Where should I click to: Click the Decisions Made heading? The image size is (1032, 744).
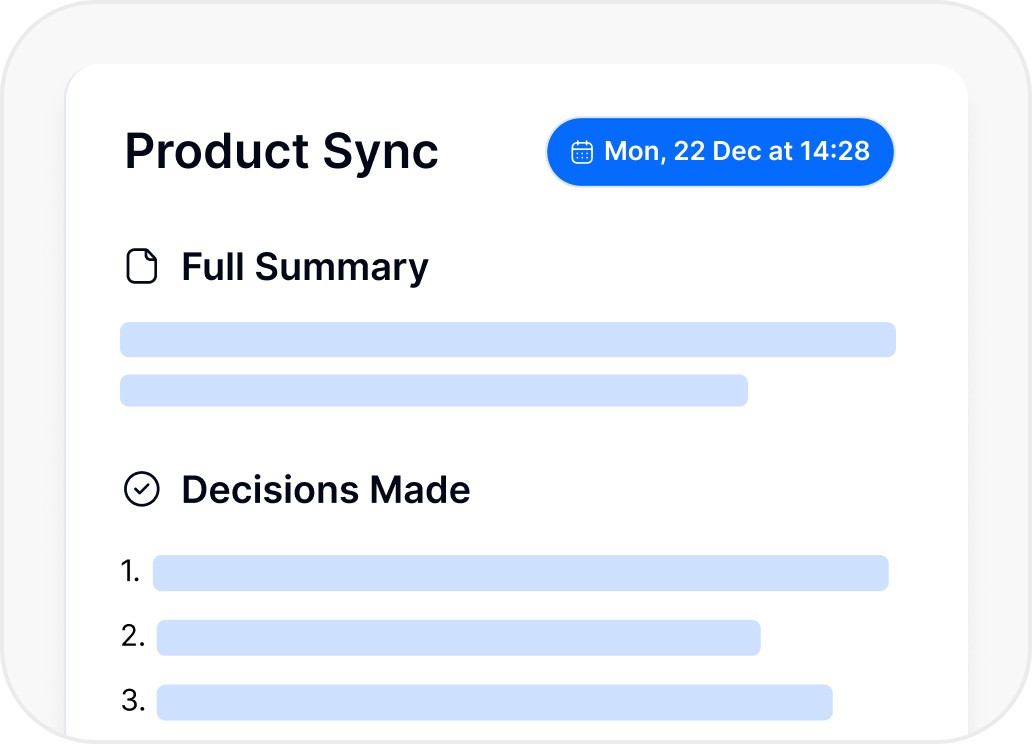tap(325, 490)
